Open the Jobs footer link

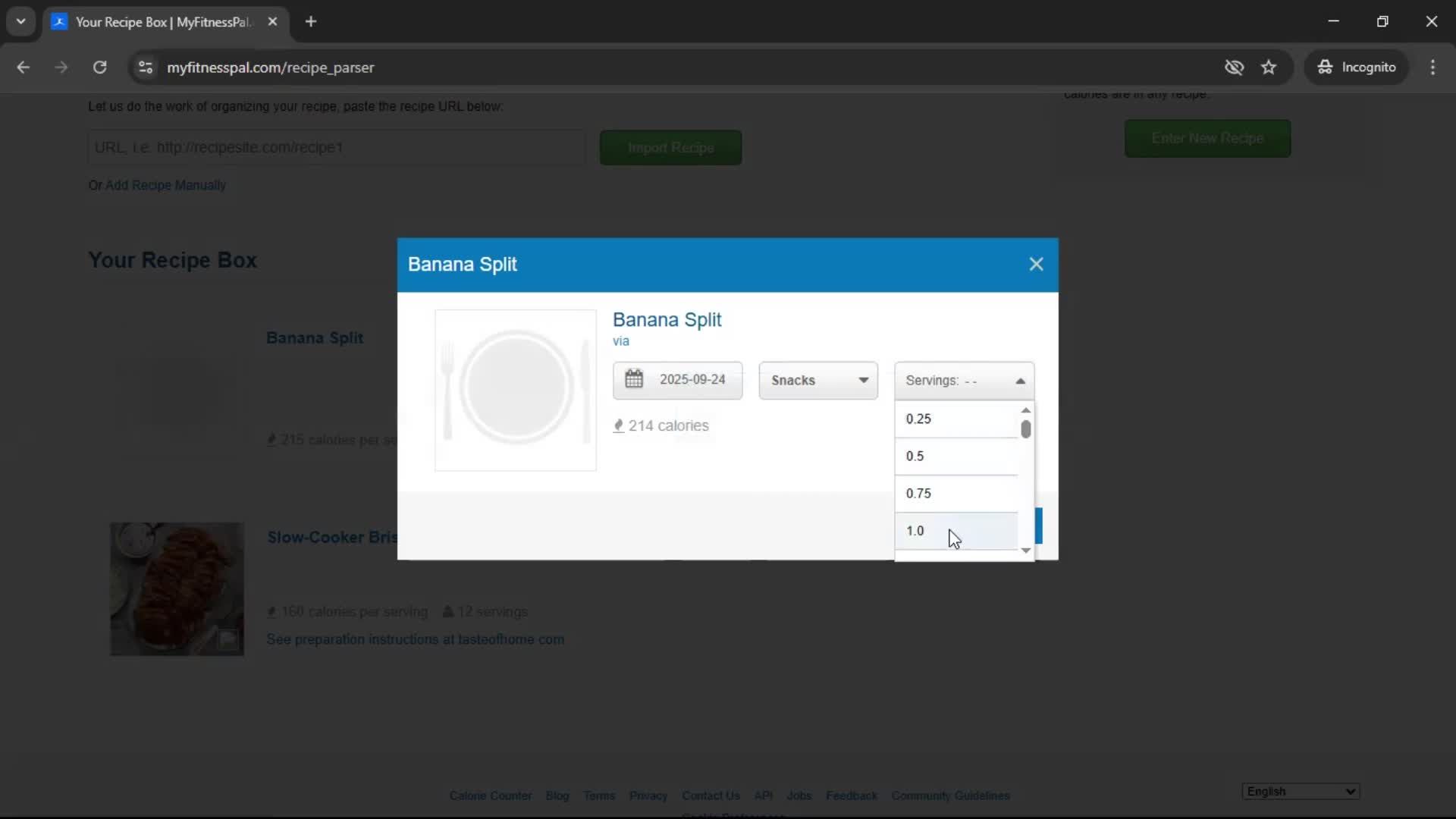pyautogui.click(x=799, y=795)
